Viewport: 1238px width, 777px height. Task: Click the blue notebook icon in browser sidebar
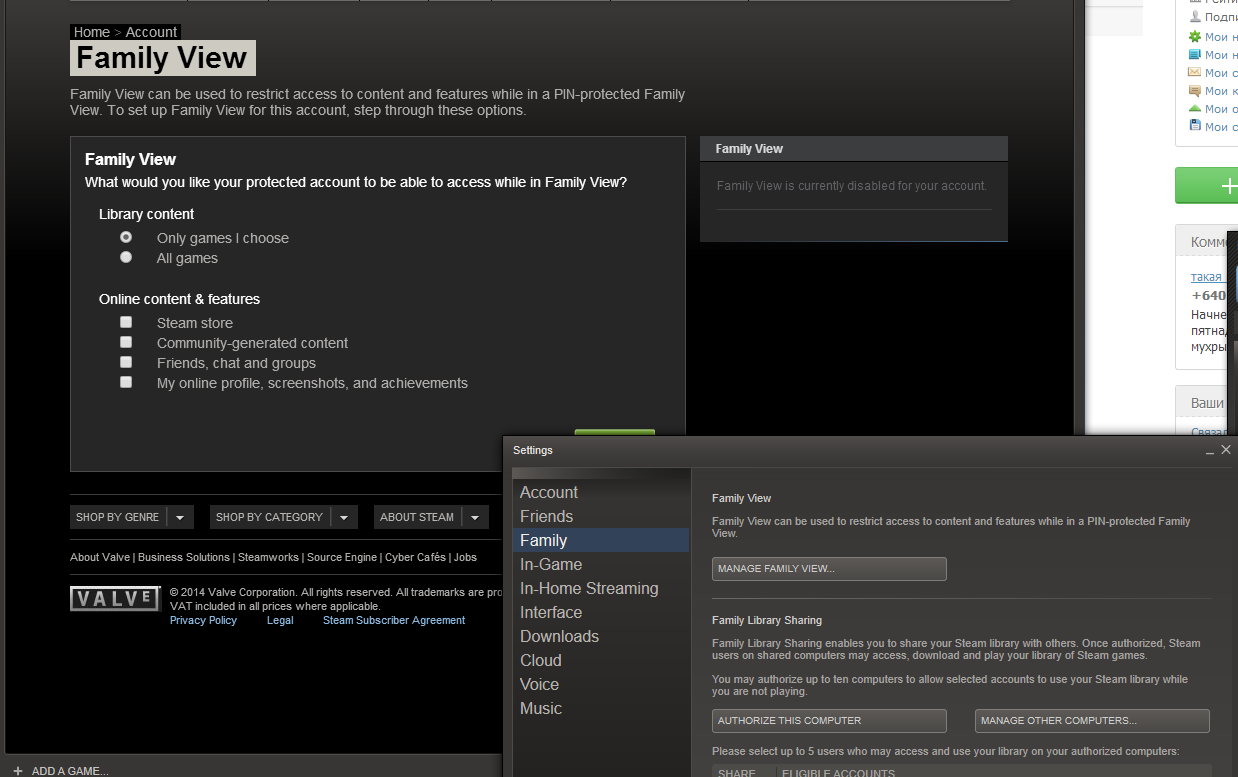tap(1194, 55)
